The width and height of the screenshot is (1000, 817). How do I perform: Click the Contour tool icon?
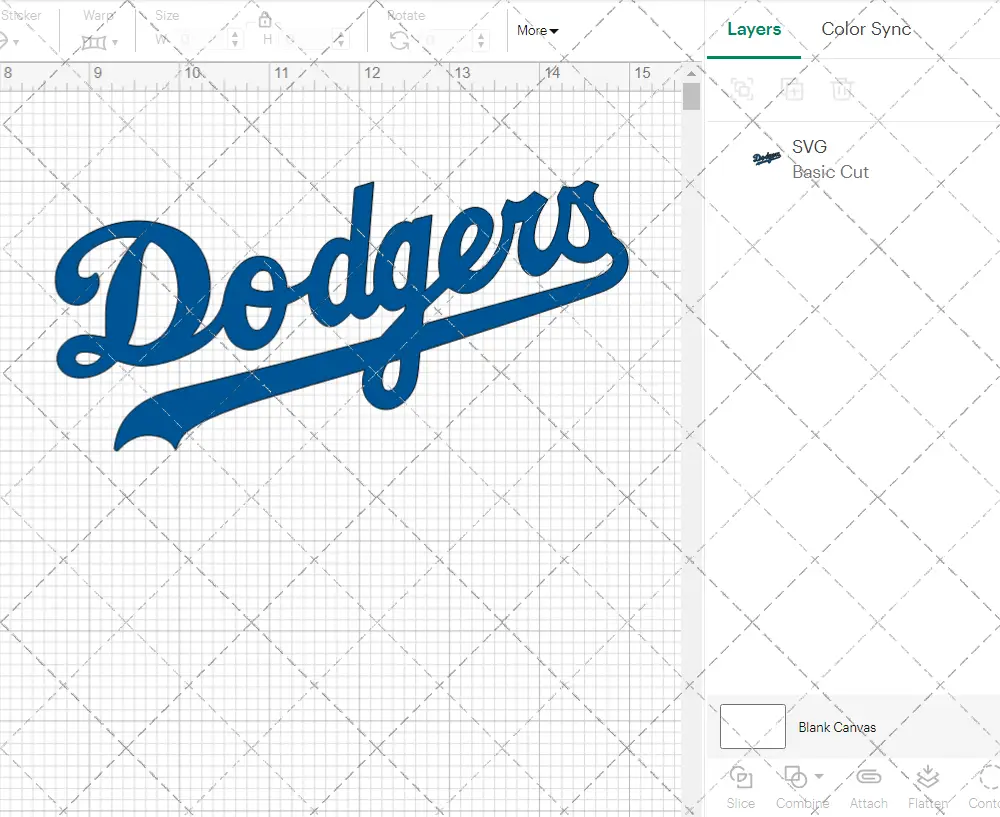(x=990, y=777)
